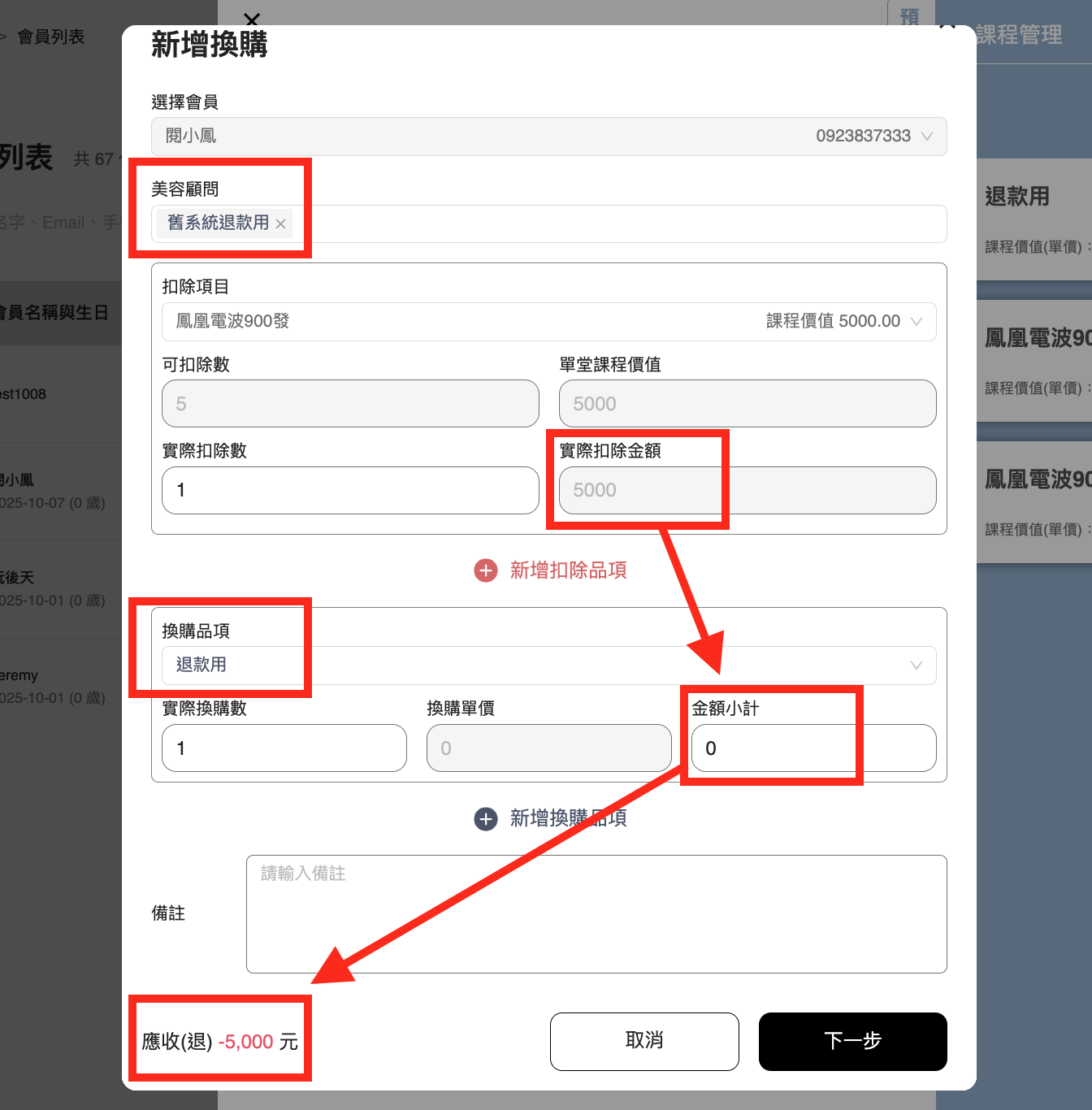
Task: Go to 會員列表 in the breadcrumb
Action: [x=51, y=37]
